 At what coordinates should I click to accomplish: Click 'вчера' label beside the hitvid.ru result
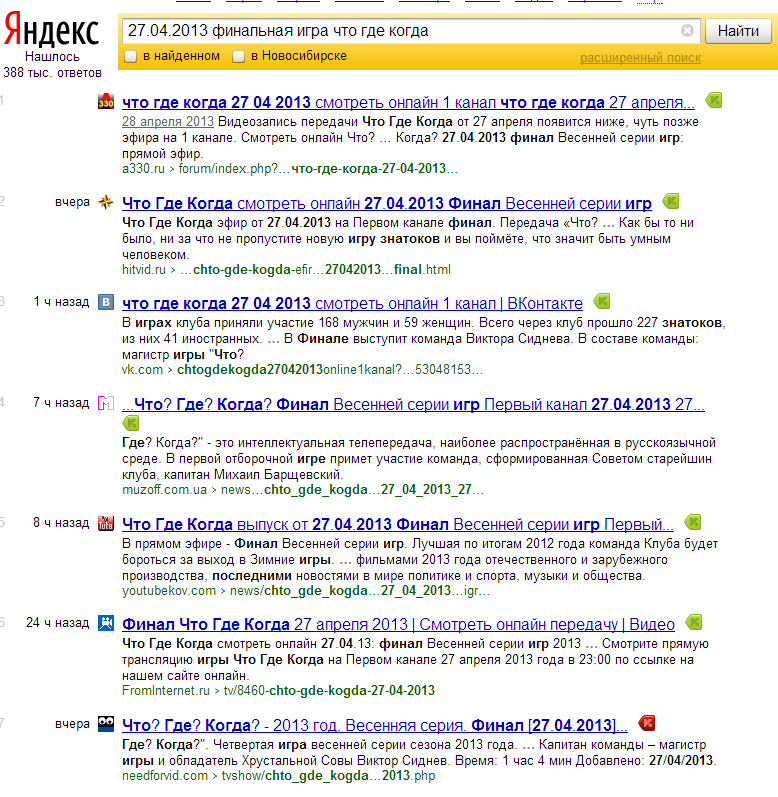[x=72, y=202]
